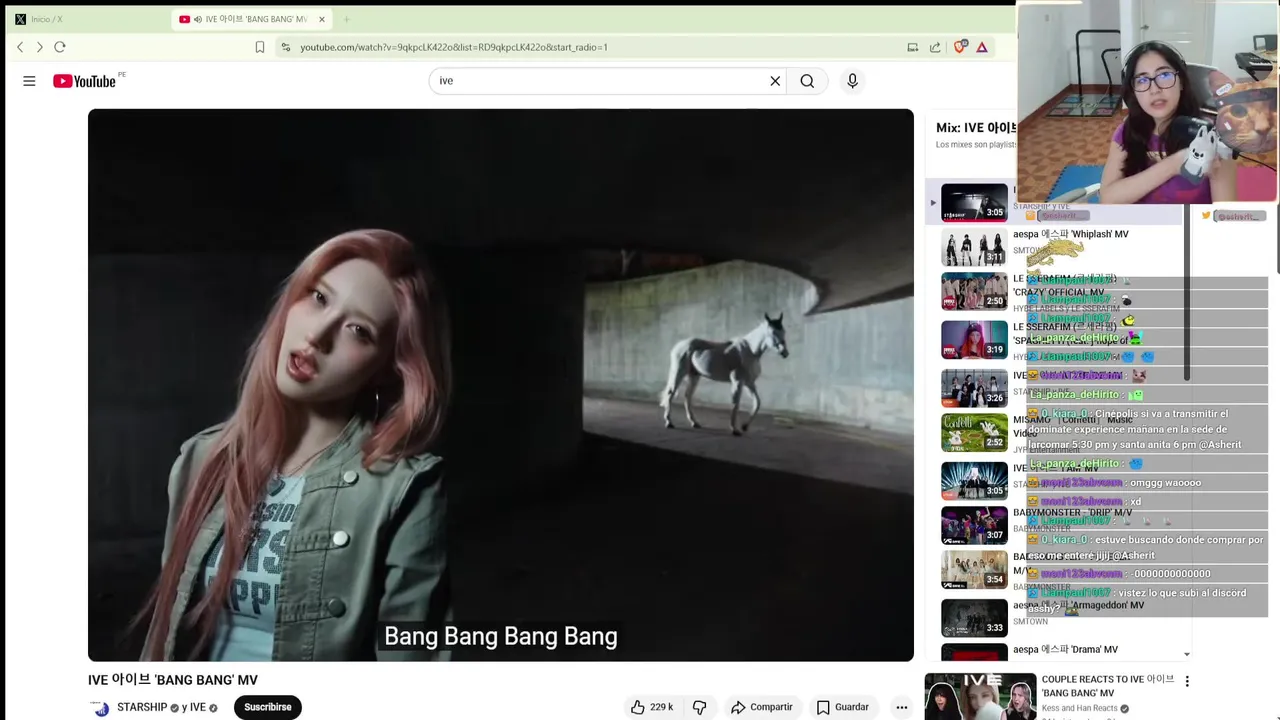Image resolution: width=1280 pixels, height=720 pixels.
Task: Save video with Guardar button
Action: click(842, 707)
